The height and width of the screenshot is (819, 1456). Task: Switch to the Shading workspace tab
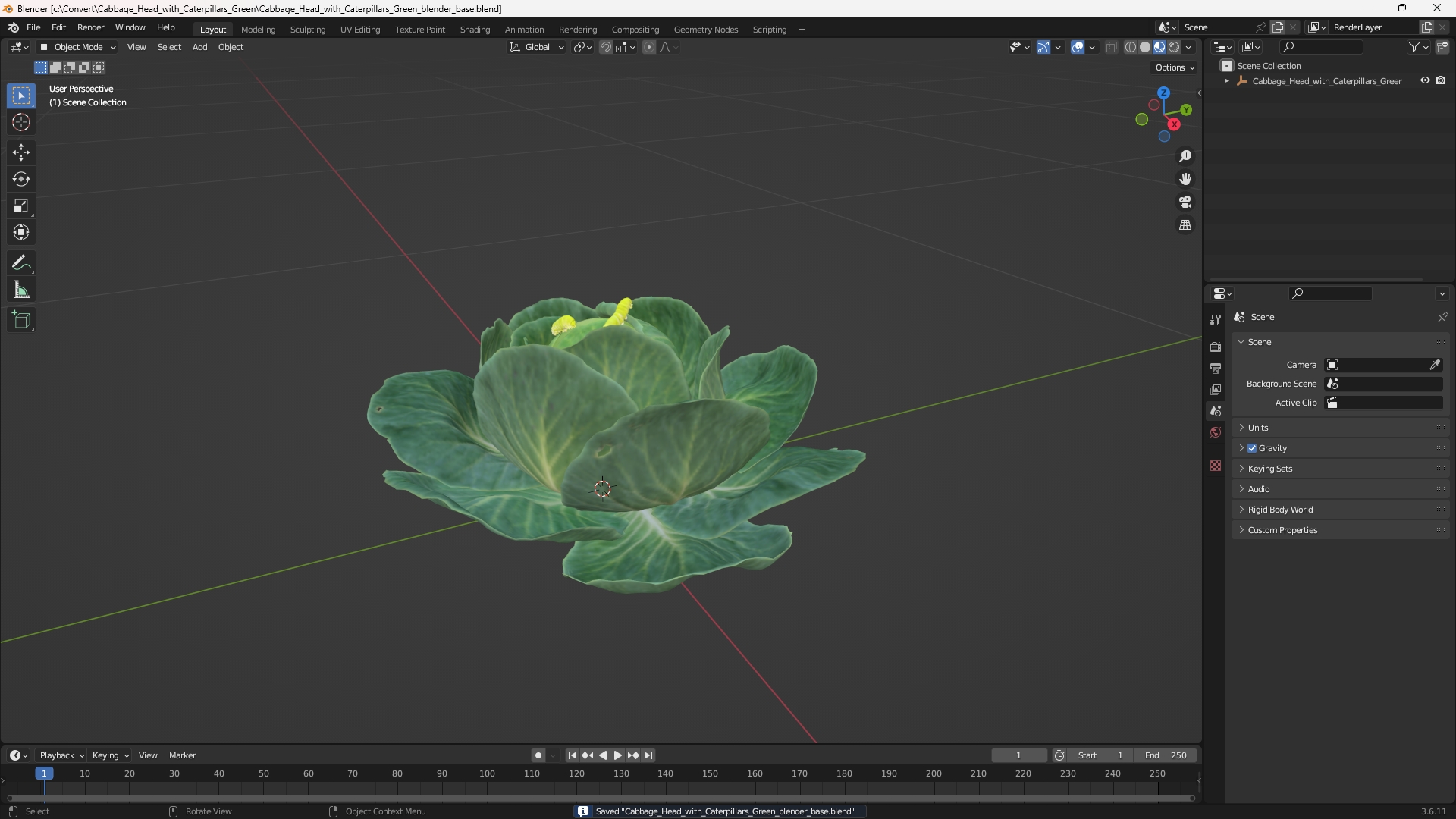click(475, 30)
